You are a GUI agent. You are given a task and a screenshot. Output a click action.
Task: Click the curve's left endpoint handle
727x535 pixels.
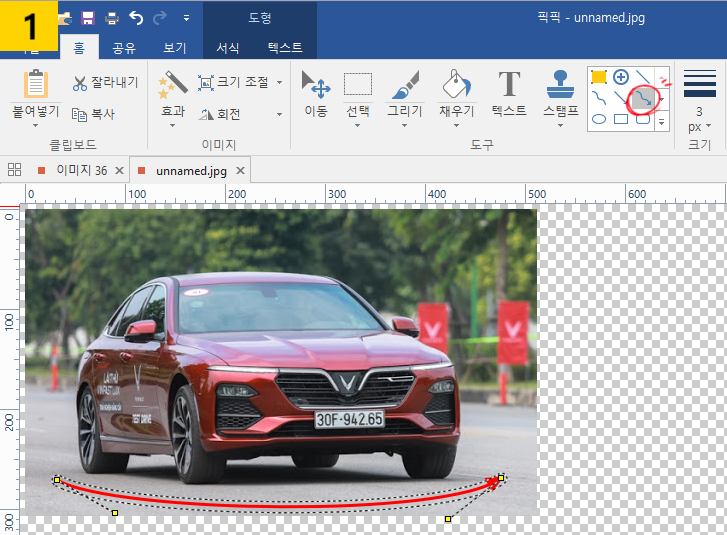[57, 480]
